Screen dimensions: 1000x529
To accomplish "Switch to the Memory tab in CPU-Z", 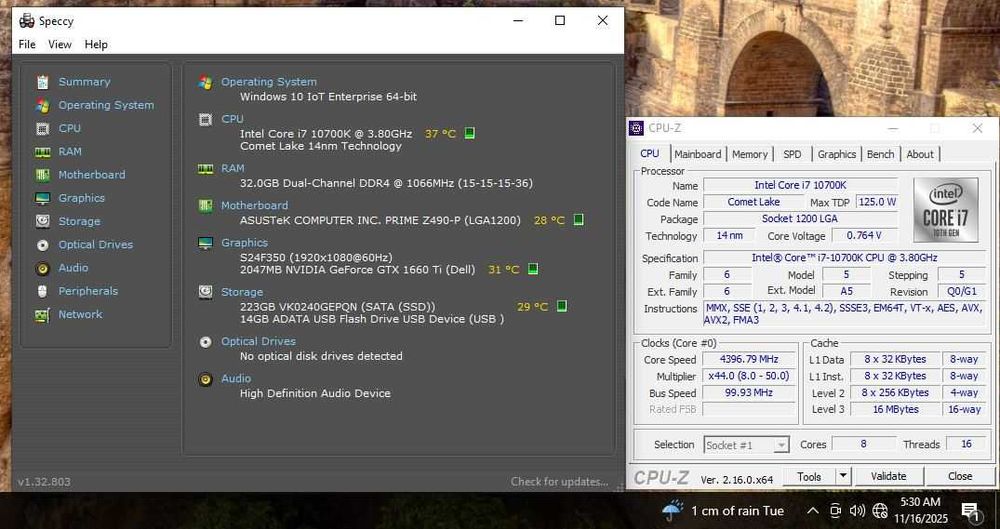I will pyautogui.click(x=750, y=154).
